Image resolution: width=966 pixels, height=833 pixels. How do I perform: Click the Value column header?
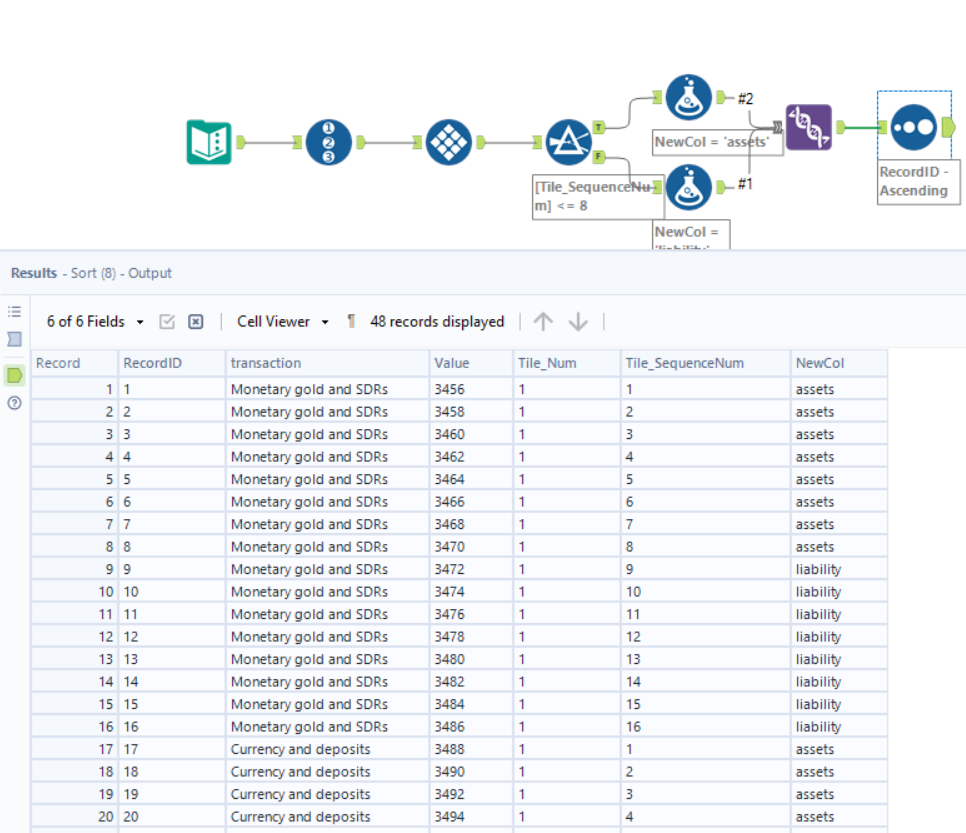471,363
